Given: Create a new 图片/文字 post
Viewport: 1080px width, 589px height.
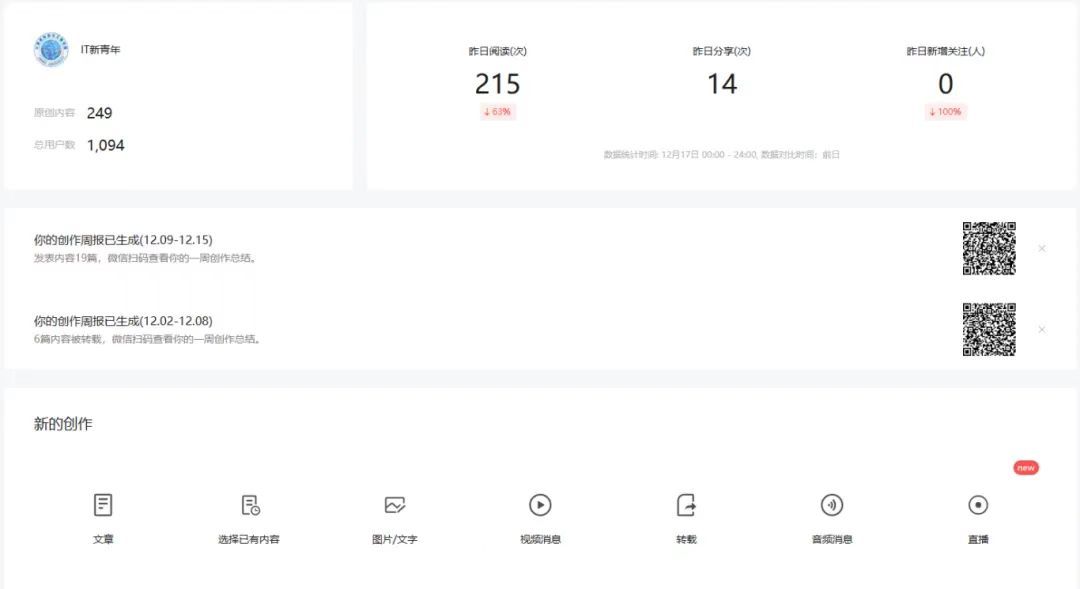Looking at the screenshot, I should tap(394, 505).
